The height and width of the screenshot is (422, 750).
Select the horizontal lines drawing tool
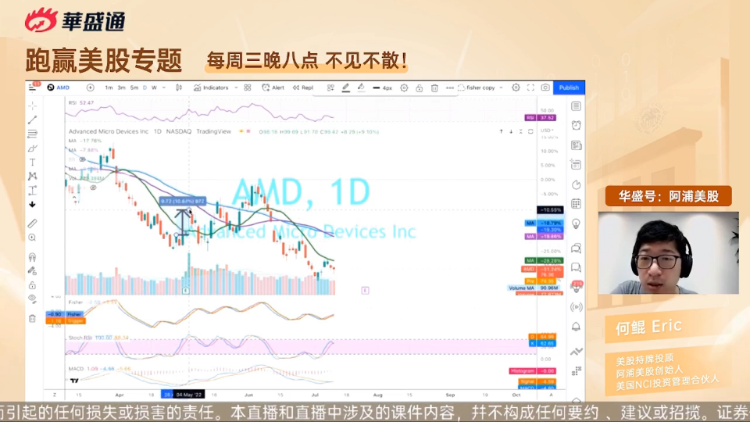tap(33, 133)
